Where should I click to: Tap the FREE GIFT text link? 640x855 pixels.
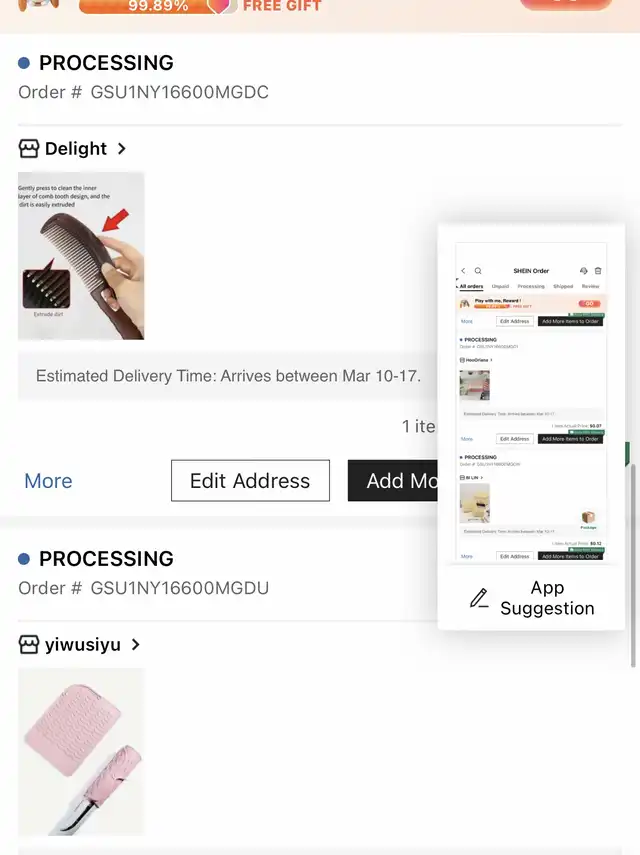(x=282, y=6)
